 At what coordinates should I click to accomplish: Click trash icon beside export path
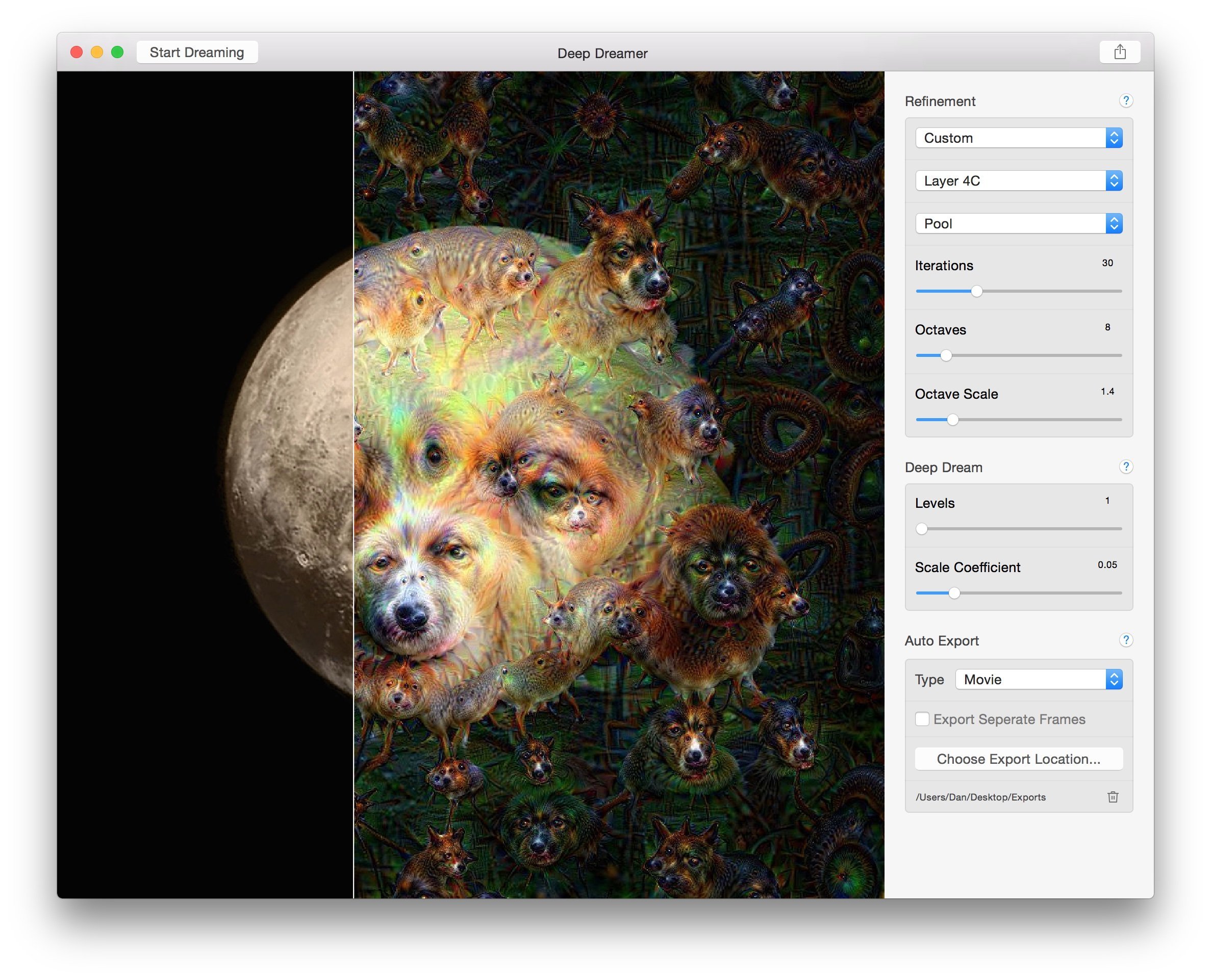pos(1113,797)
